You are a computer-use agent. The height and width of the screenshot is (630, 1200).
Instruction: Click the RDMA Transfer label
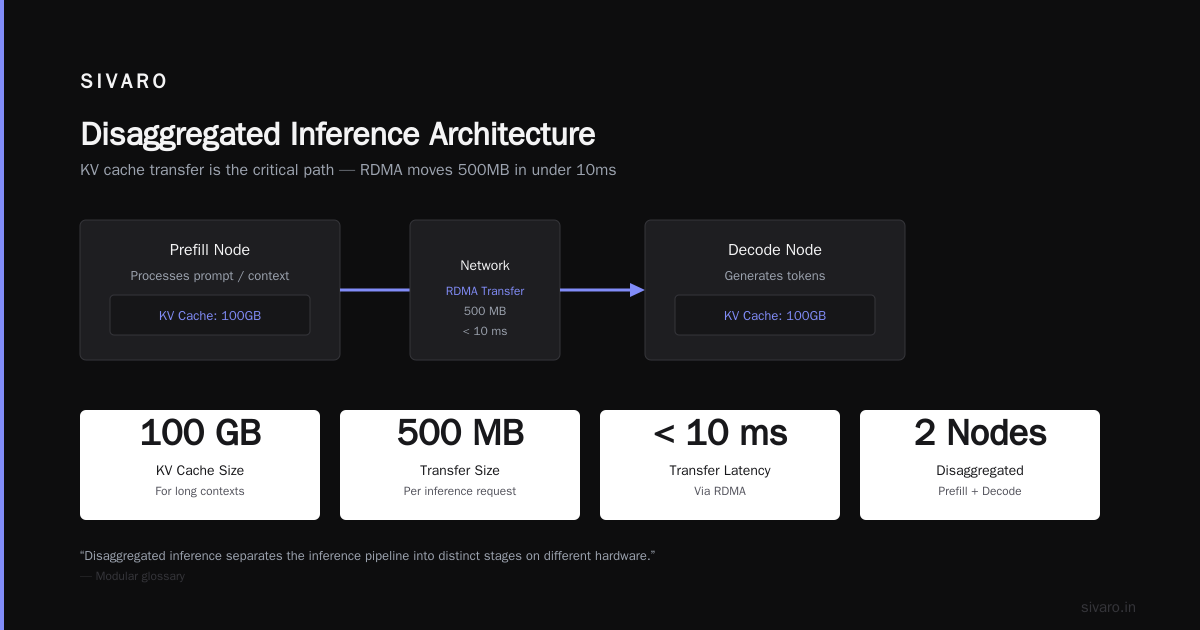point(485,291)
